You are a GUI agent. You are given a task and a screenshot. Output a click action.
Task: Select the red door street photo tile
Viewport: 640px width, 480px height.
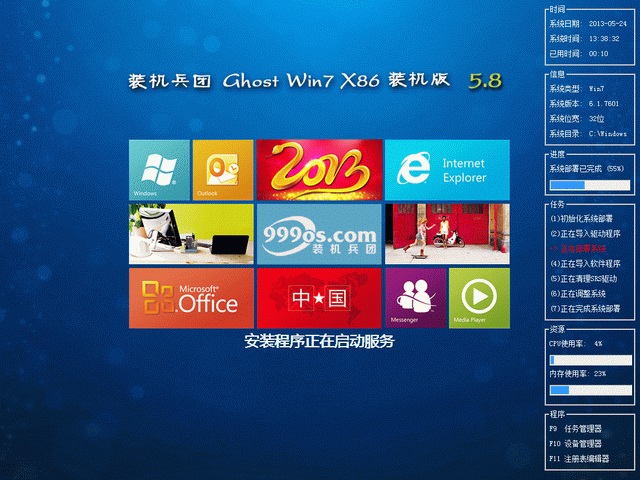pyautogui.click(x=447, y=234)
